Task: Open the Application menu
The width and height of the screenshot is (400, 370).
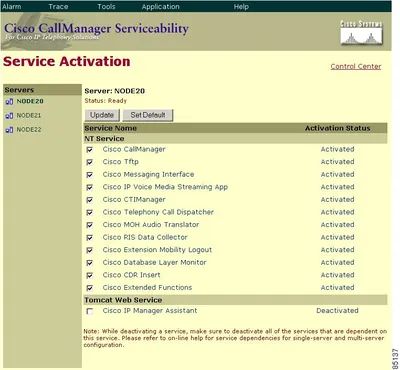Action: coord(160,6)
